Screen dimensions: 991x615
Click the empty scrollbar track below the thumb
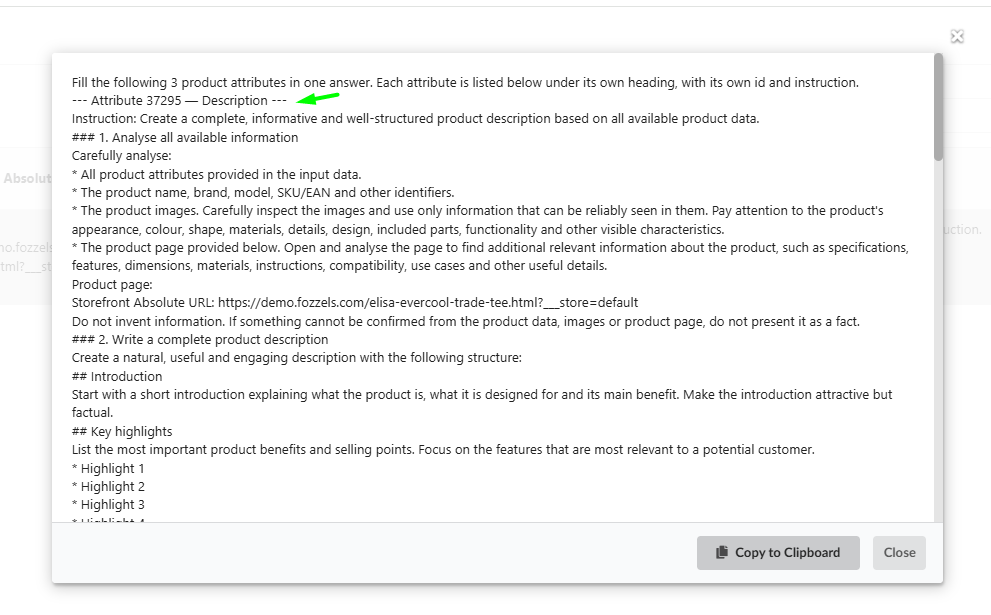tap(938, 341)
